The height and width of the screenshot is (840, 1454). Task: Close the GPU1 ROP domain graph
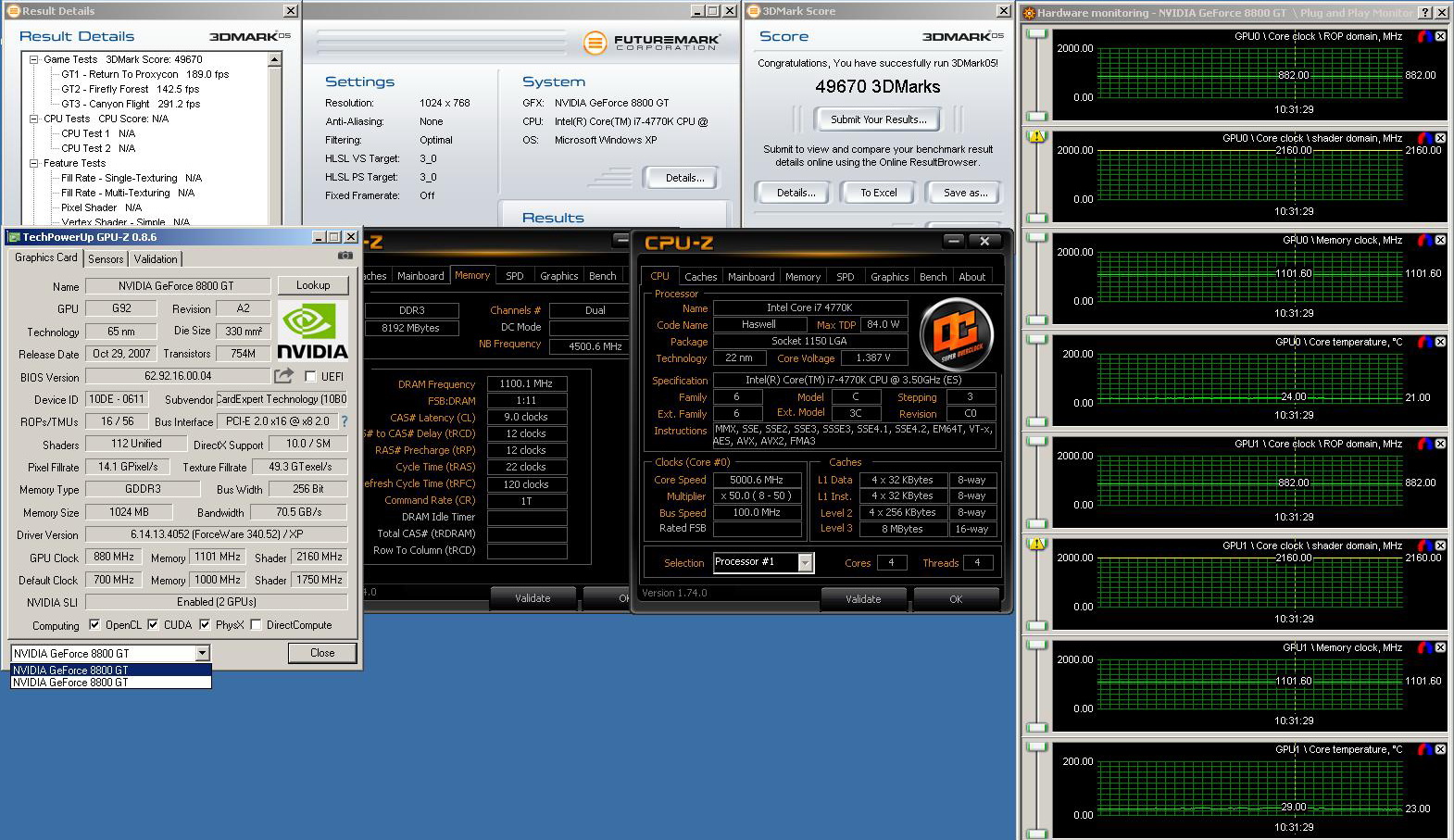(1440, 444)
